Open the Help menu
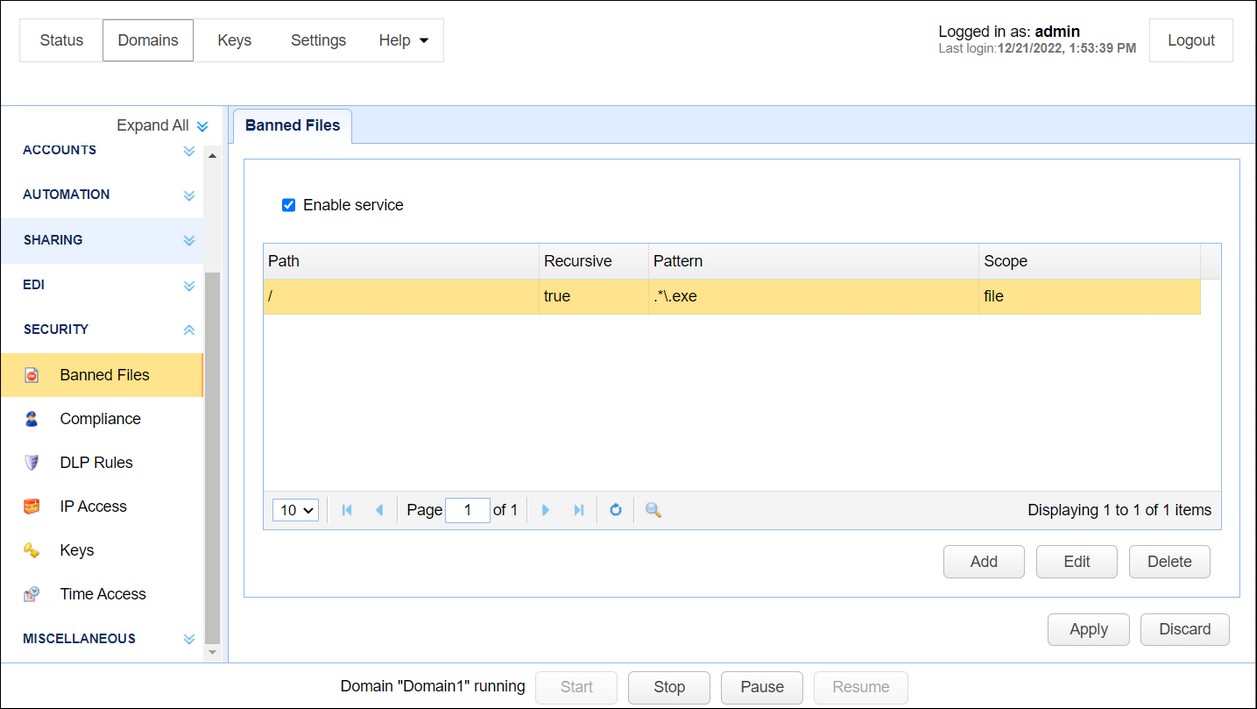Screen dimensions: 1257x709 point(403,41)
